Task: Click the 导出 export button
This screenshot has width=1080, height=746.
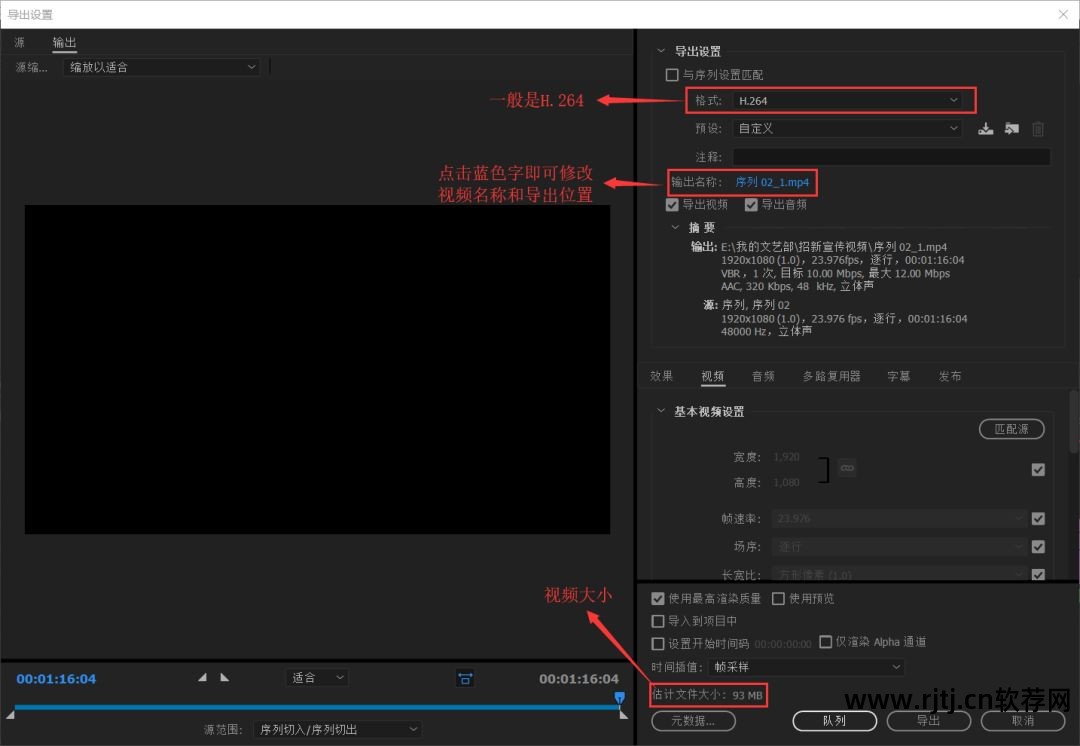Action: (928, 721)
